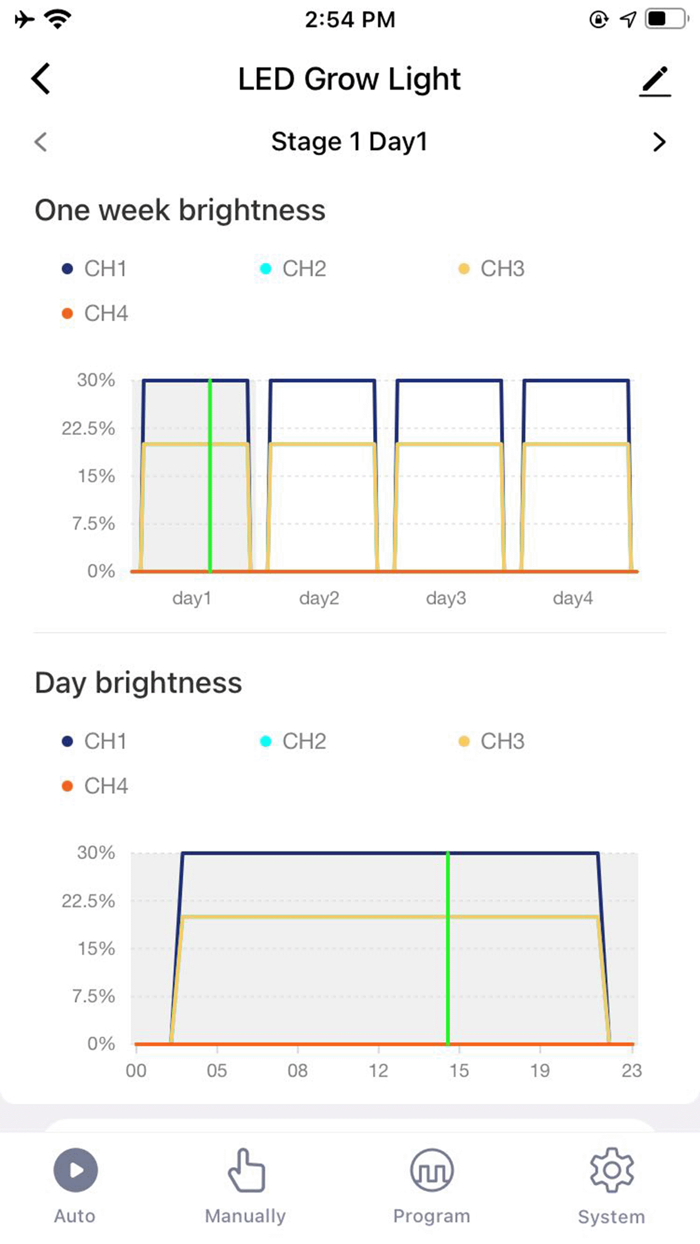Hide CH3 series in Day brightness legend

coord(491,742)
